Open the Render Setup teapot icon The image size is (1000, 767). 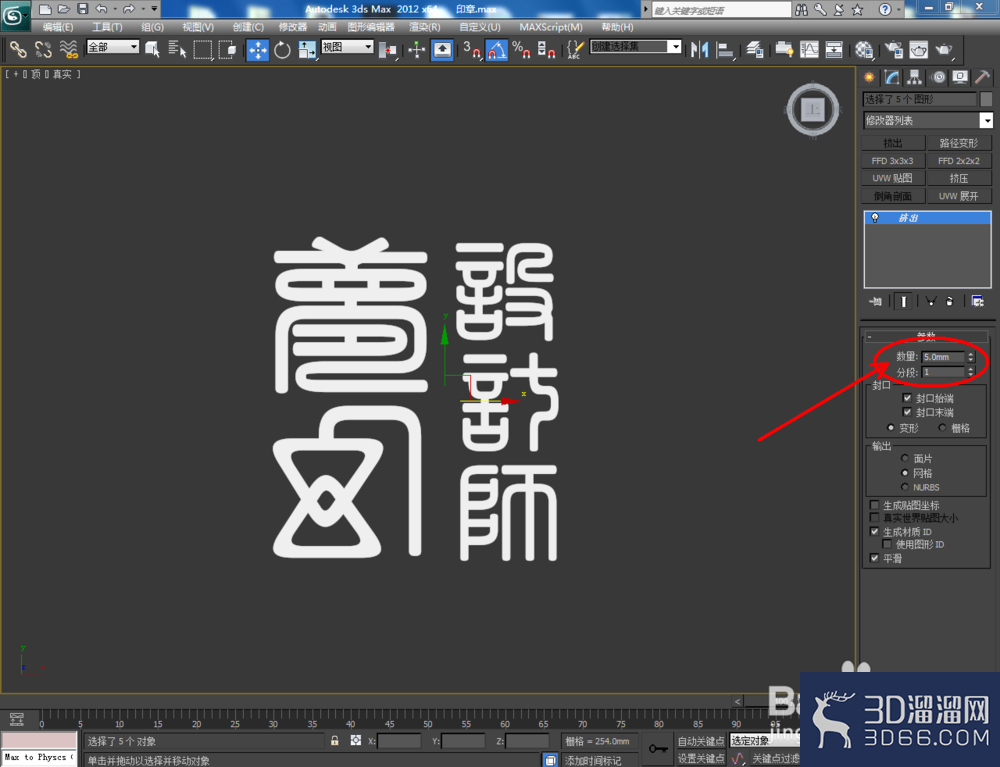[x=893, y=50]
